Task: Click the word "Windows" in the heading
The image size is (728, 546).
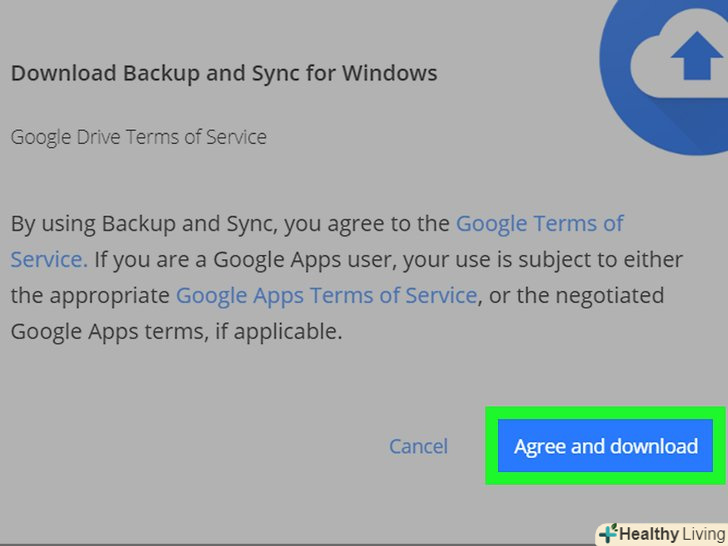Action: pyautogui.click(x=390, y=73)
